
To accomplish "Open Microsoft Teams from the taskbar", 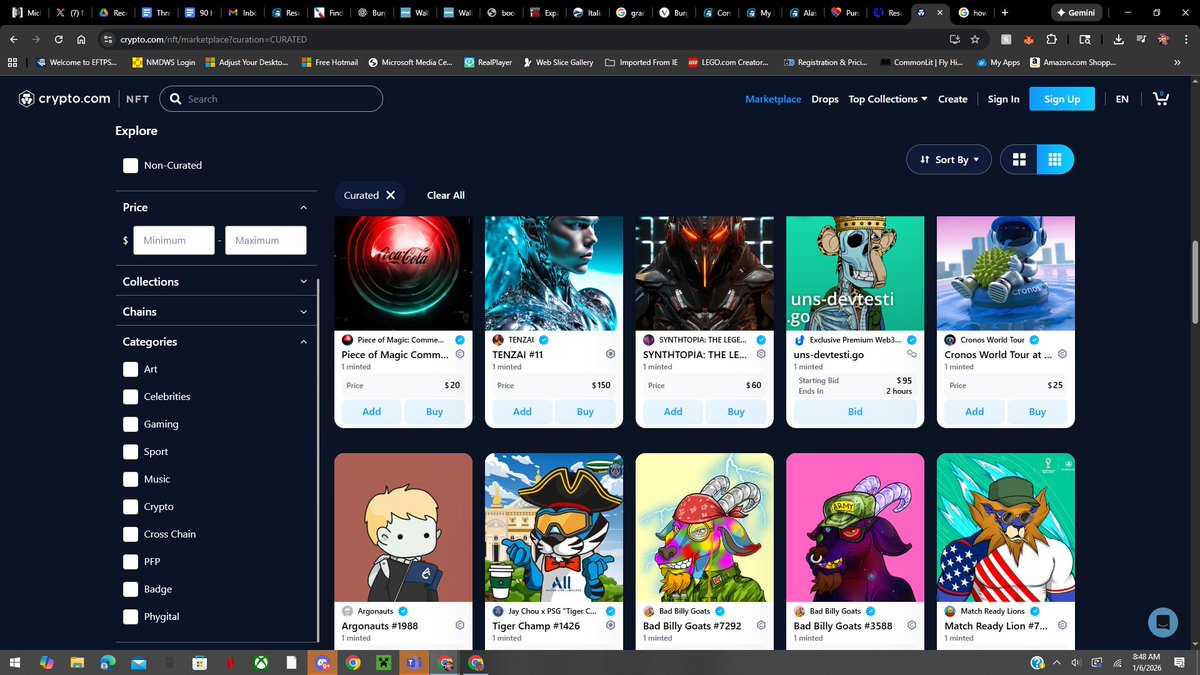I will point(413,662).
